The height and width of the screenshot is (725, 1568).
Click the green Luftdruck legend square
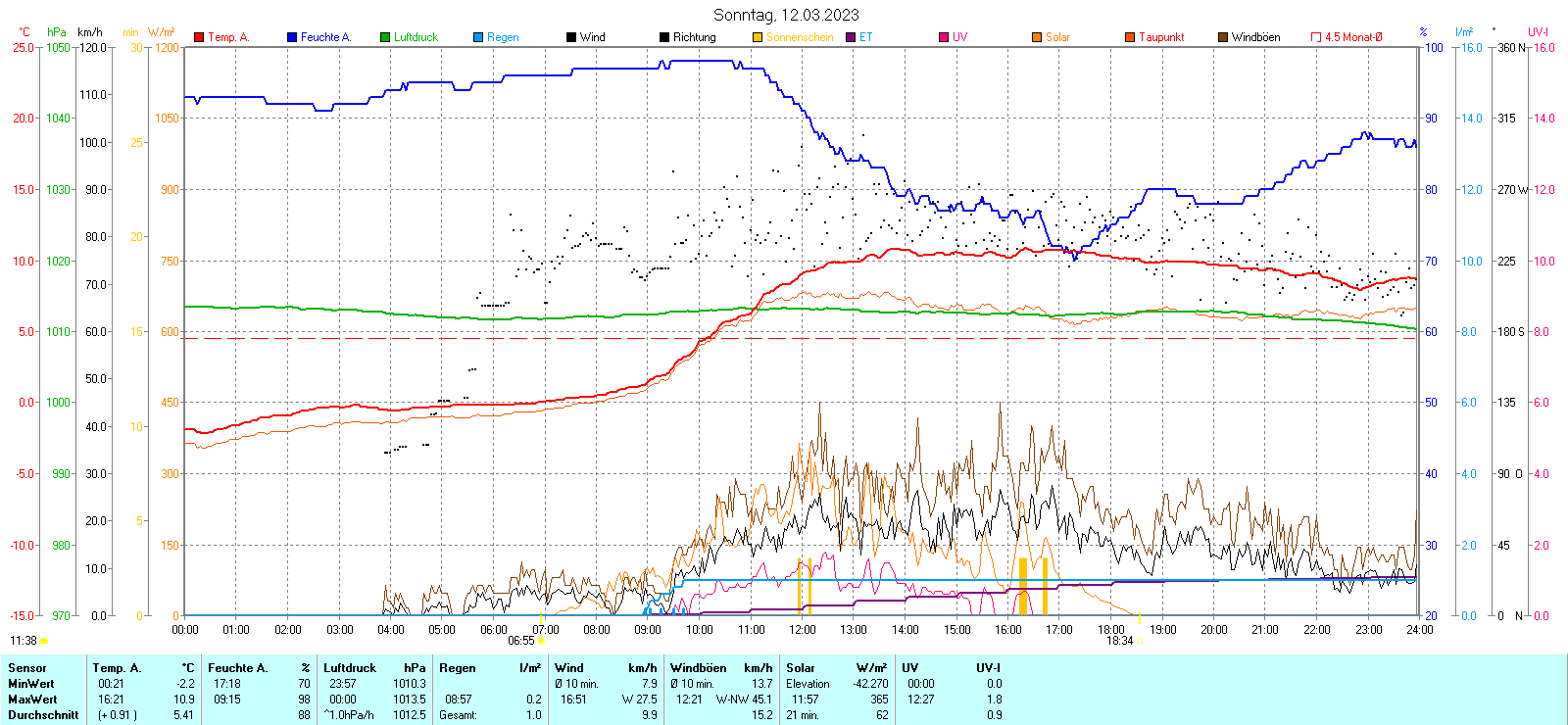(385, 37)
